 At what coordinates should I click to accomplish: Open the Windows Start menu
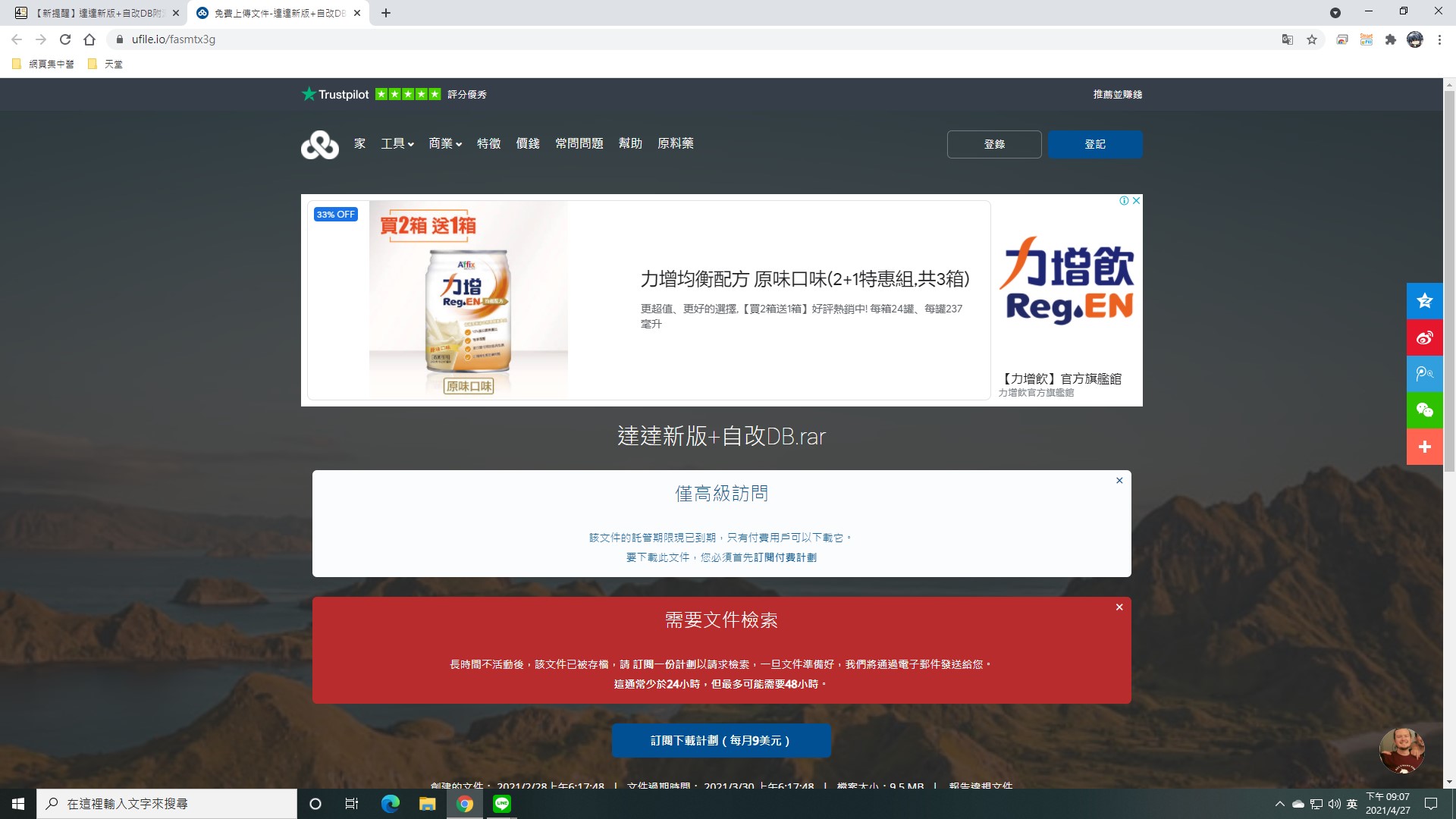pyautogui.click(x=18, y=804)
